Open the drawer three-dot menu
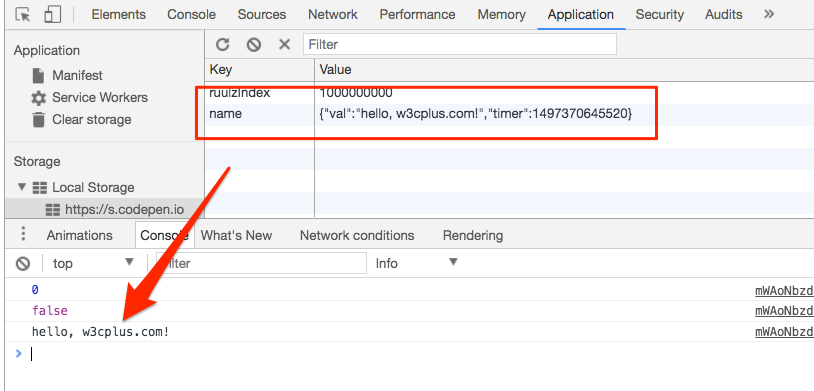The height and width of the screenshot is (391, 814). 23,235
